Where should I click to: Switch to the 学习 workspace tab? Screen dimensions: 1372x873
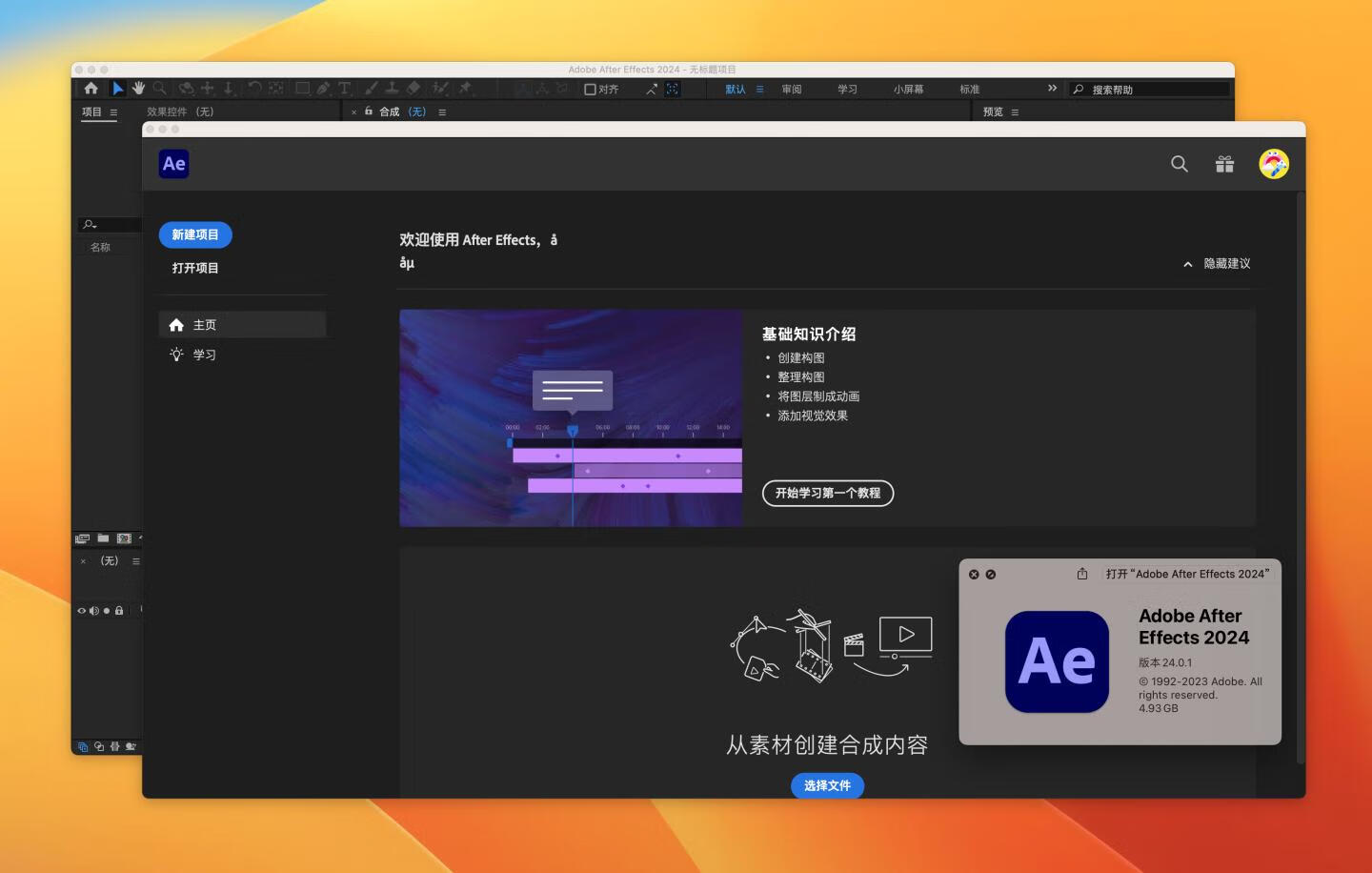click(847, 90)
